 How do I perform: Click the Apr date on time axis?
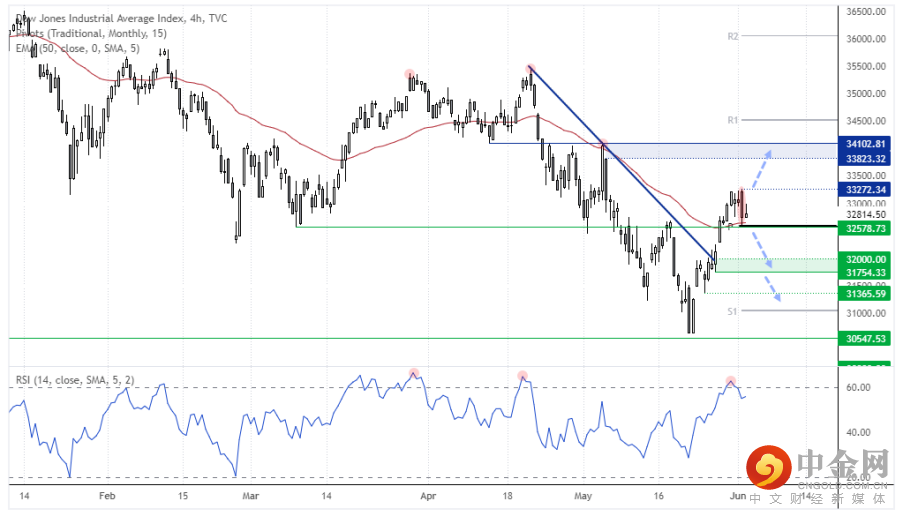[428, 496]
